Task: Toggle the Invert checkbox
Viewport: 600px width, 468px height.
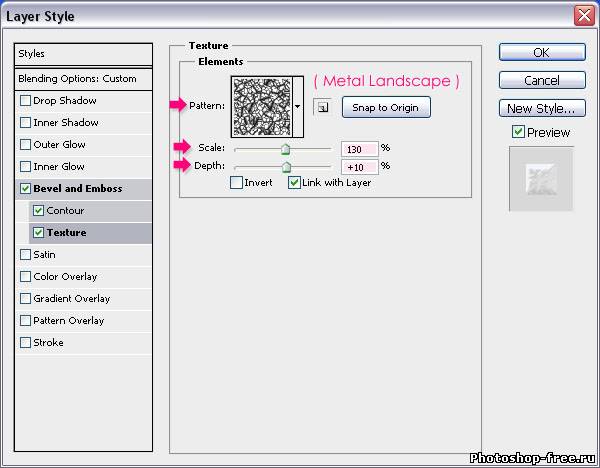Action: 236,183
